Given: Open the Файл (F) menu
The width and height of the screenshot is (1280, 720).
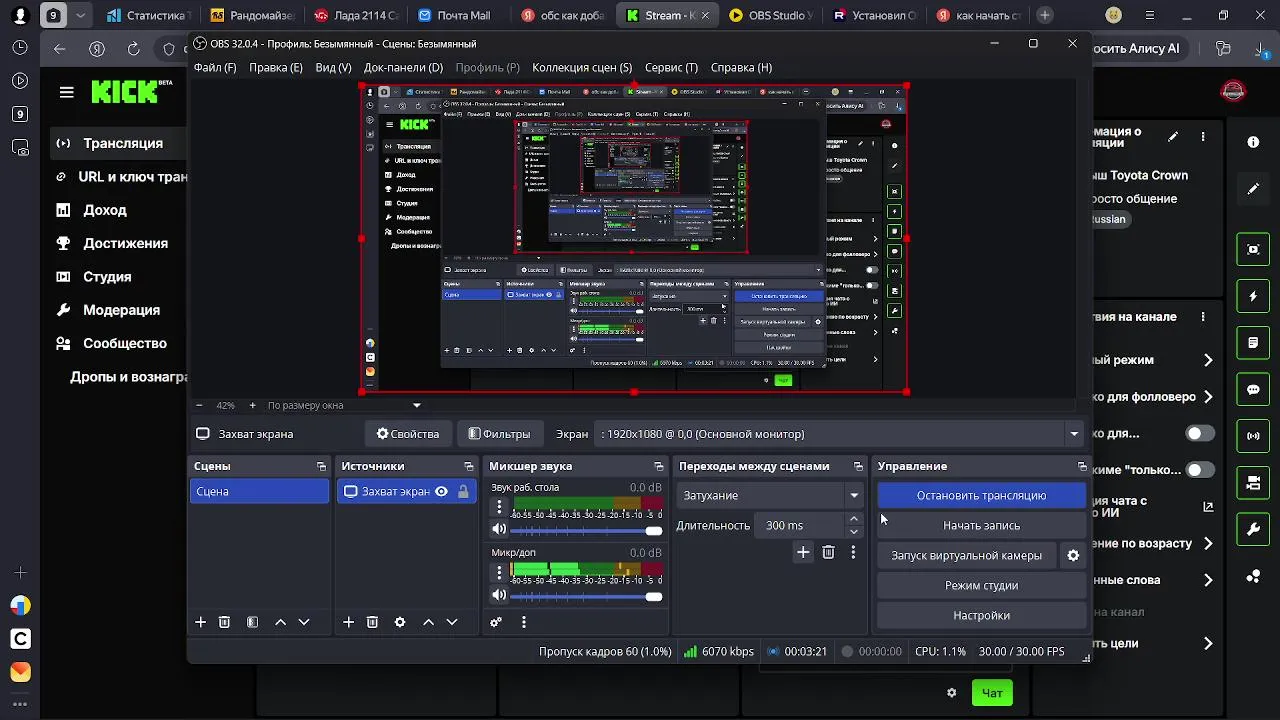Looking at the screenshot, I should click(215, 67).
